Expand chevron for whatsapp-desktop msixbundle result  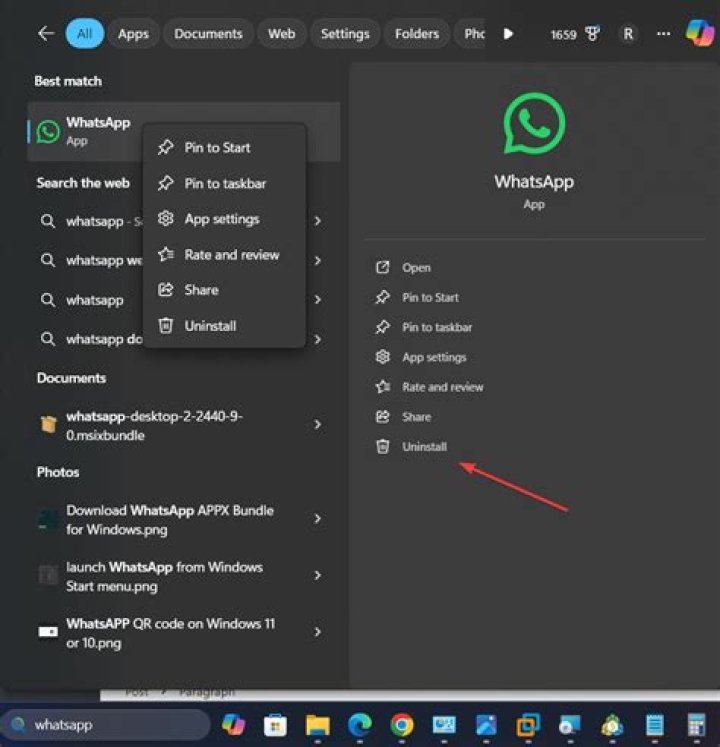click(x=318, y=424)
